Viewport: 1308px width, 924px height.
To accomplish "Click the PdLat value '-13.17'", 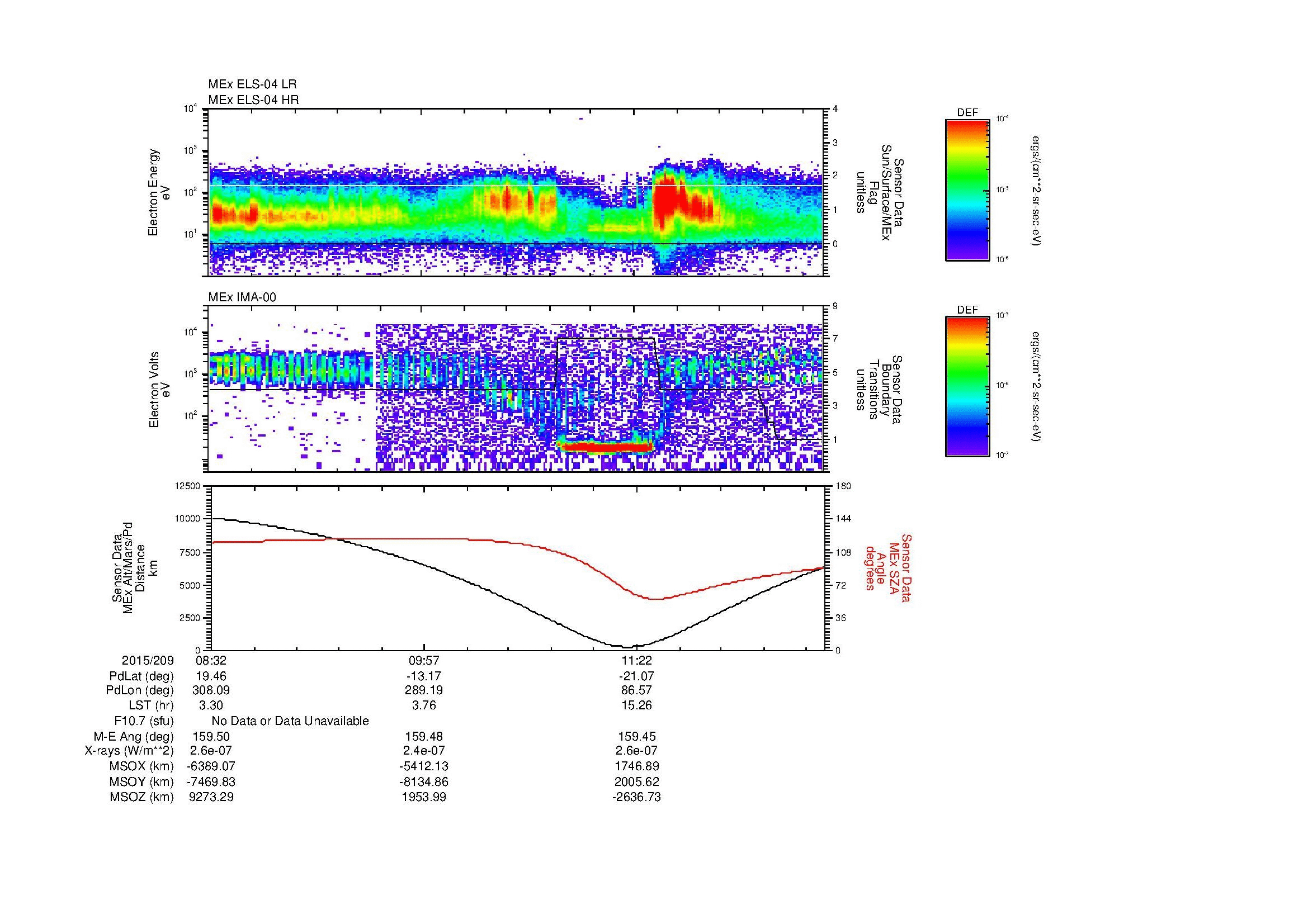I will click(x=424, y=676).
